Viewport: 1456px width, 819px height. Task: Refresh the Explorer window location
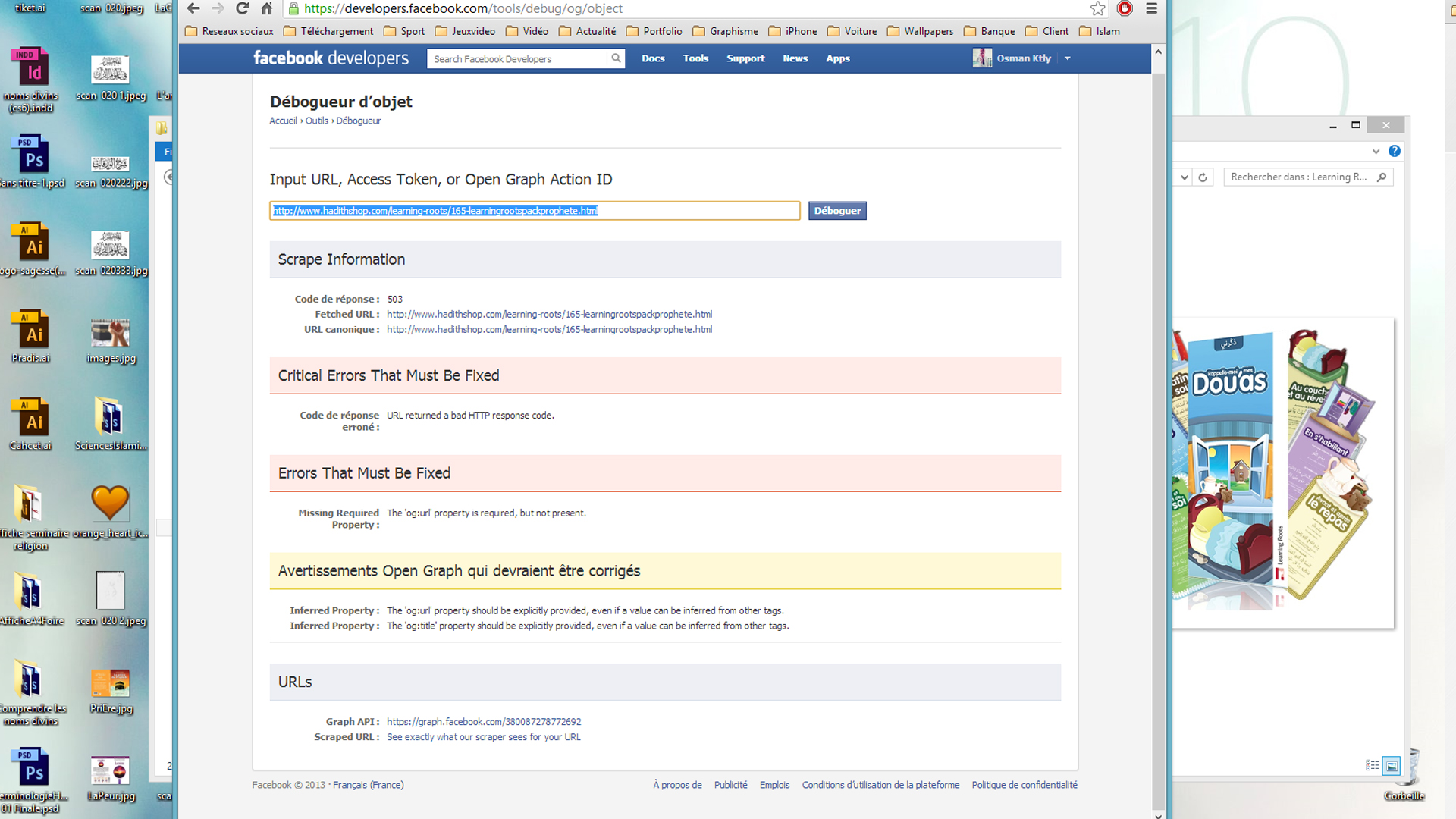click(1203, 177)
